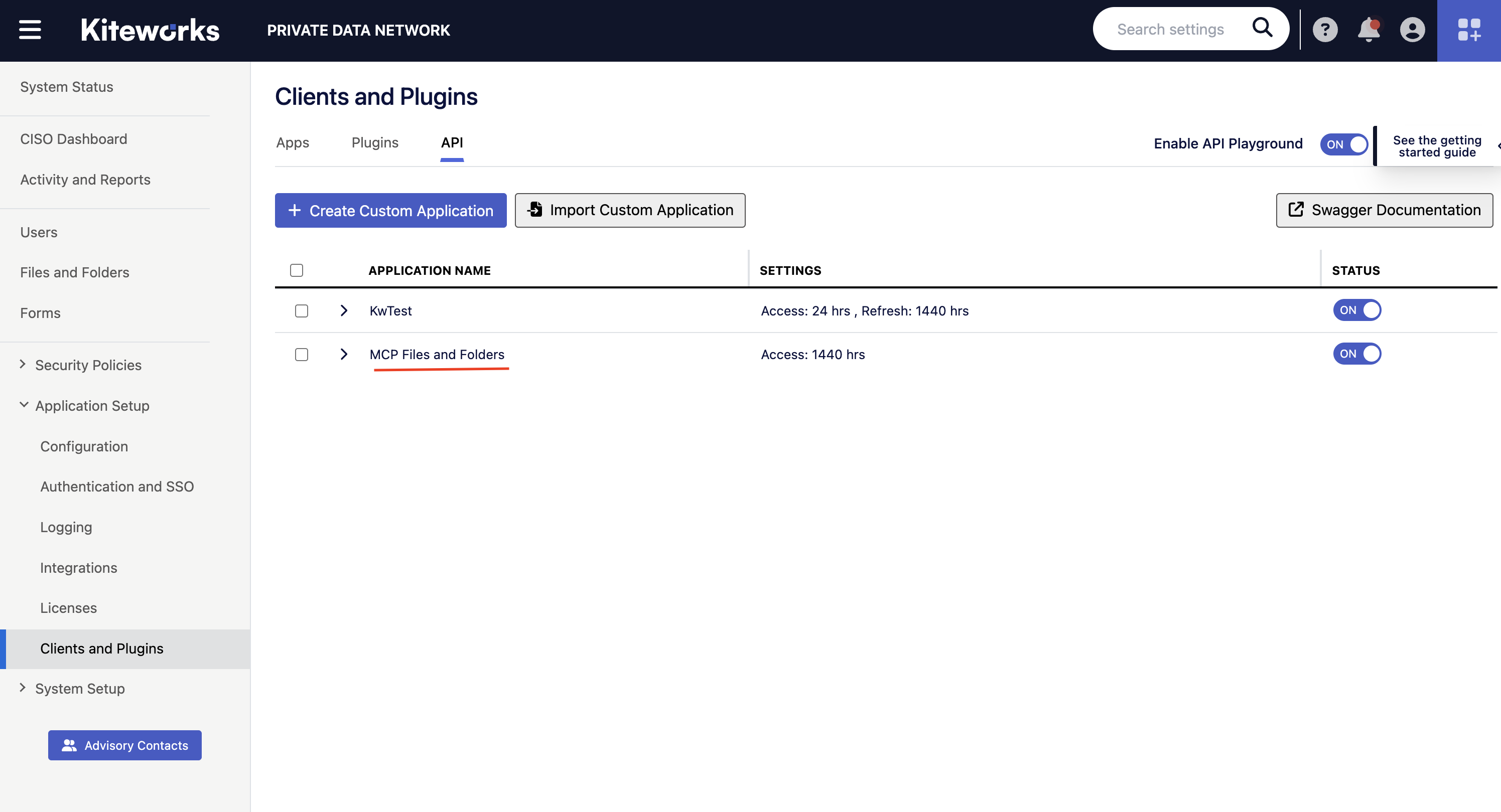Switch to the Apps tab

(x=293, y=143)
